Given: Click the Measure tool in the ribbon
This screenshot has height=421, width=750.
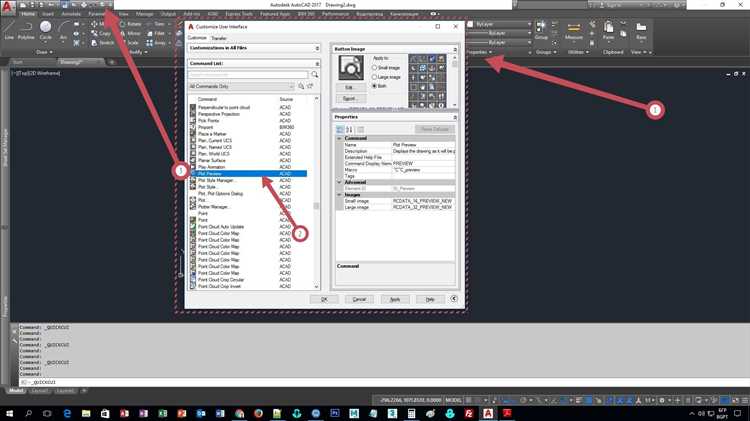Looking at the screenshot, I should pyautogui.click(x=574, y=30).
